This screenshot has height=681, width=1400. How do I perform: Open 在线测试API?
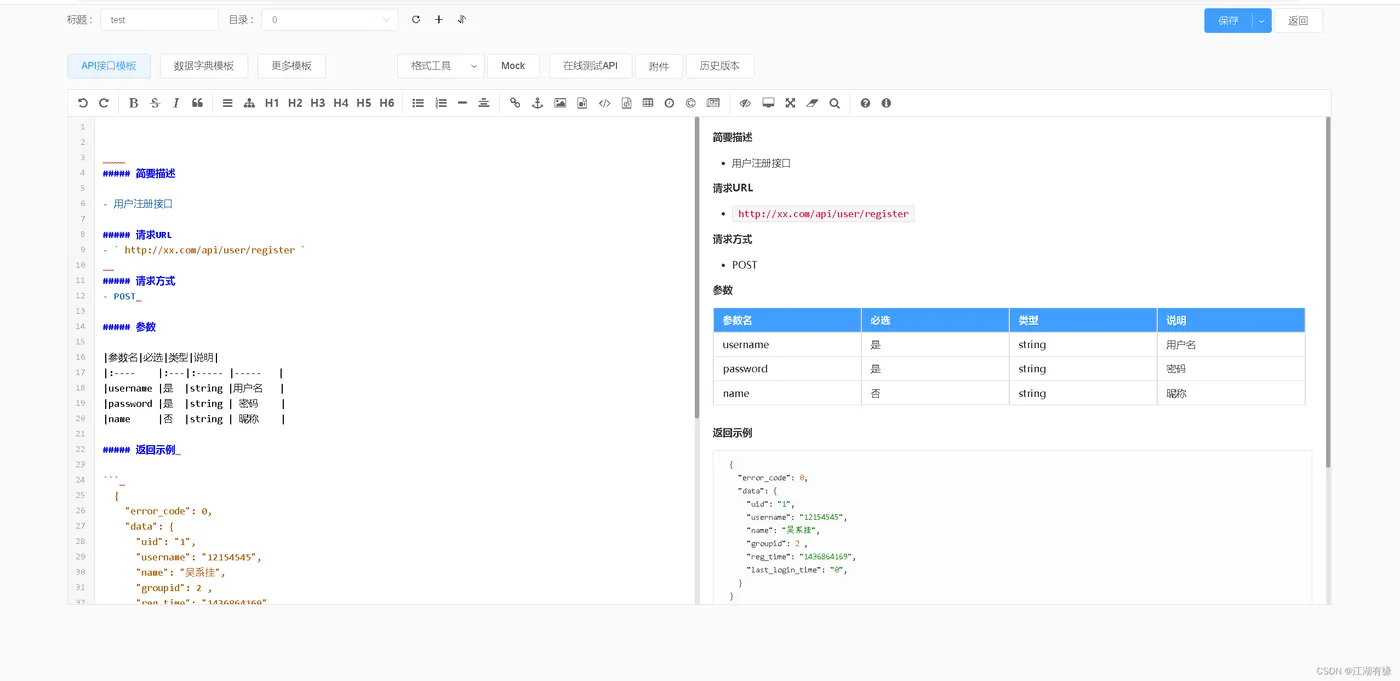point(590,66)
